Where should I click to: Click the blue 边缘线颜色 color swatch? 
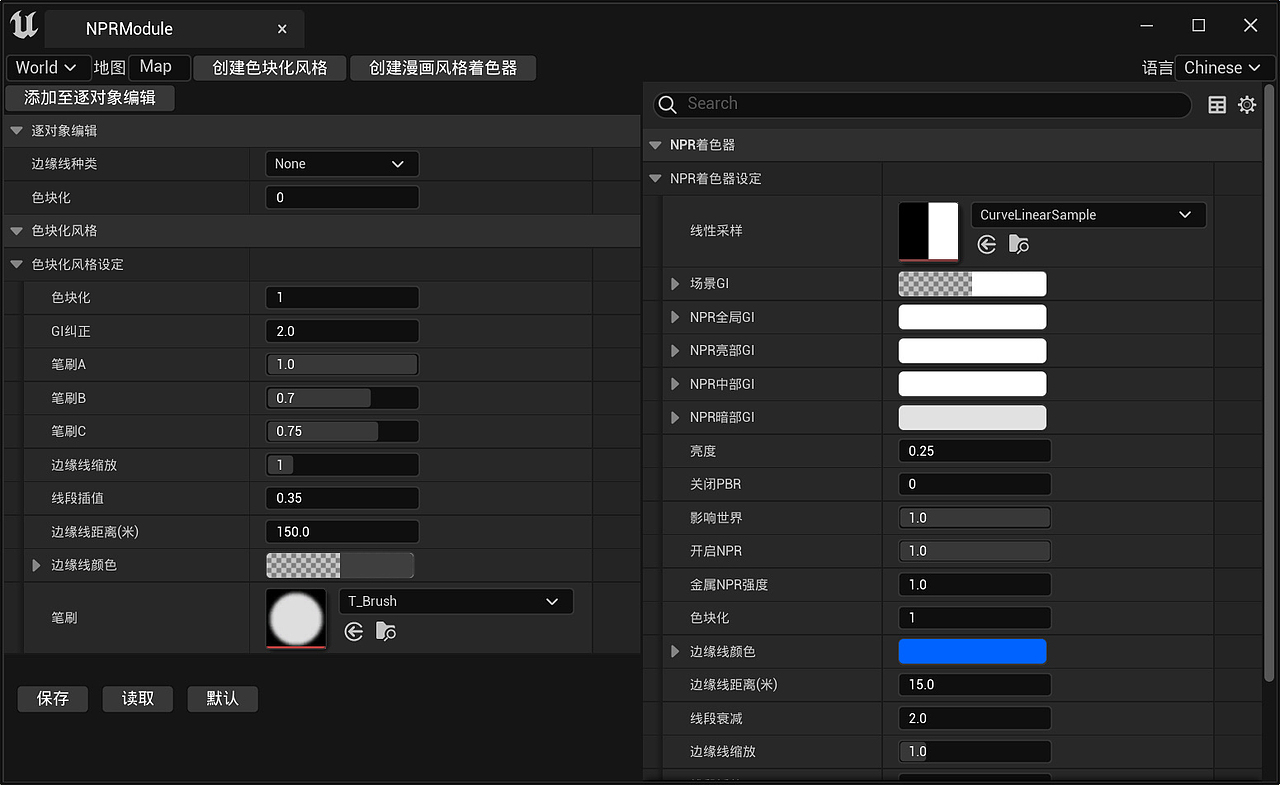click(972, 651)
